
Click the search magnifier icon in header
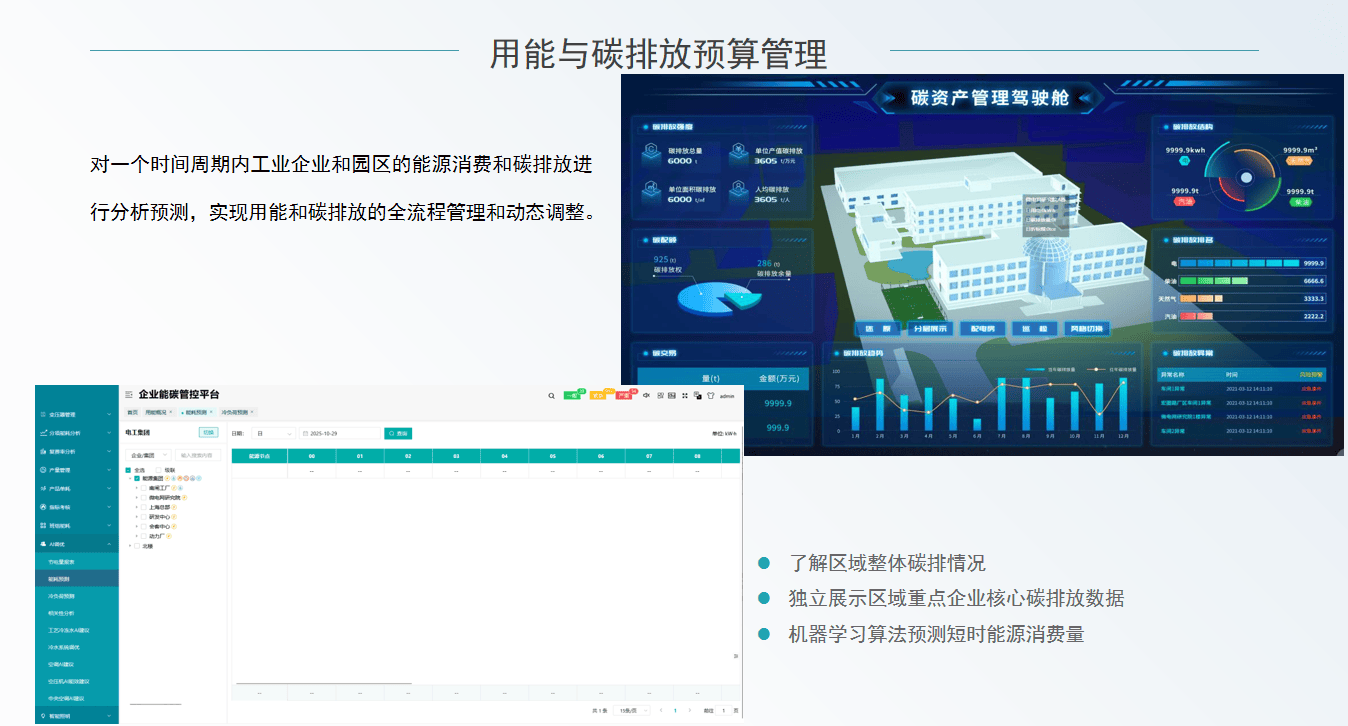551,396
